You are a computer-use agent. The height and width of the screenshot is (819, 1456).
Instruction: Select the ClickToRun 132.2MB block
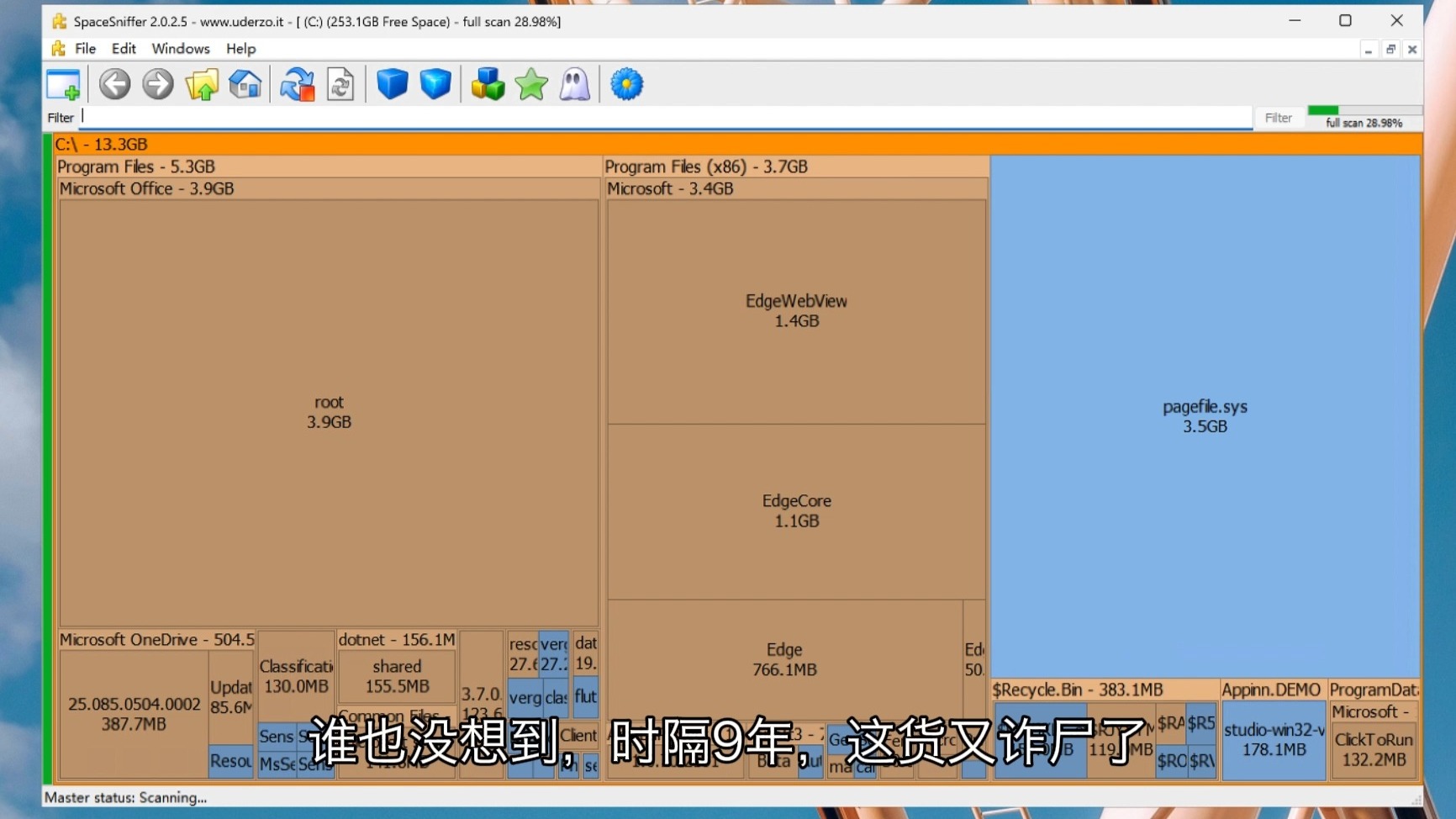coord(1374,749)
